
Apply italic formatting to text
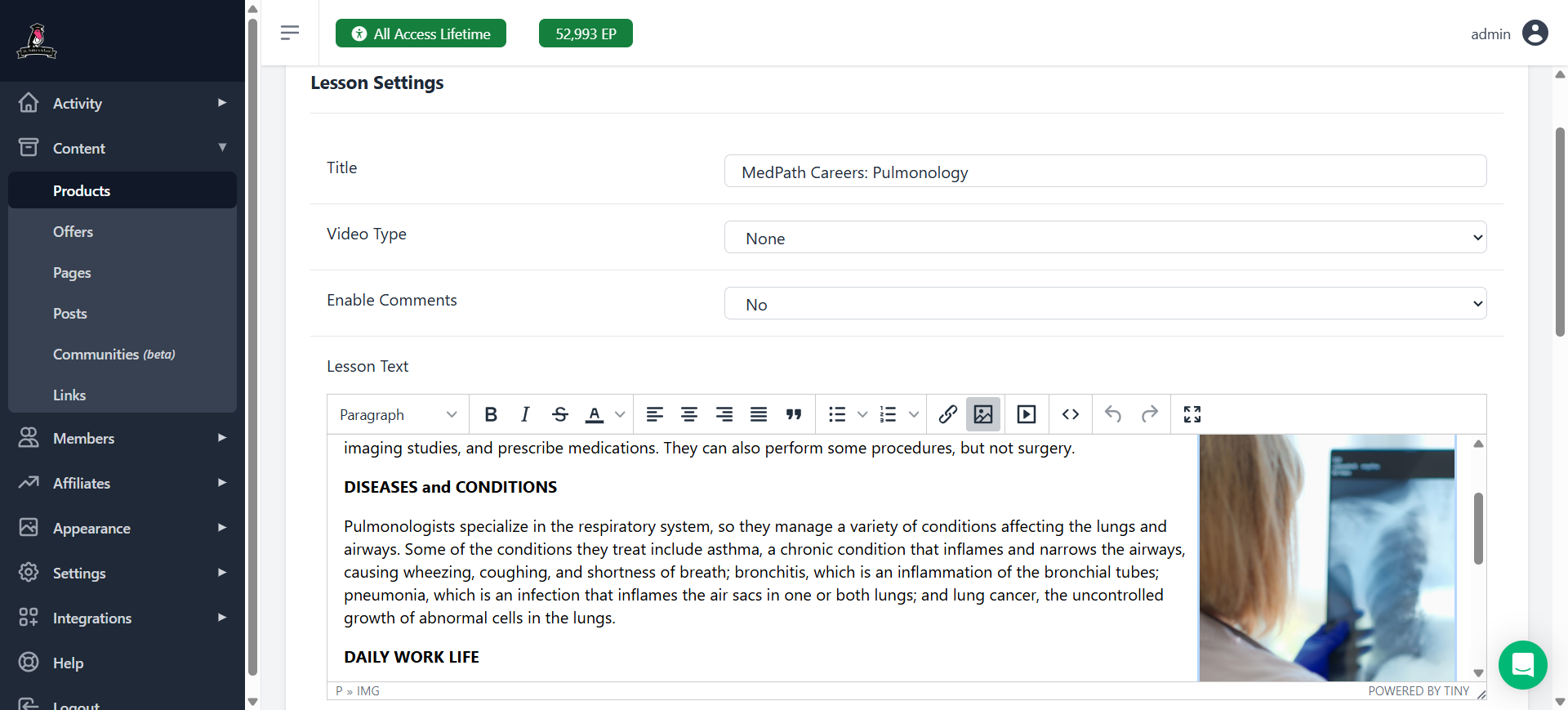pyautogui.click(x=525, y=414)
